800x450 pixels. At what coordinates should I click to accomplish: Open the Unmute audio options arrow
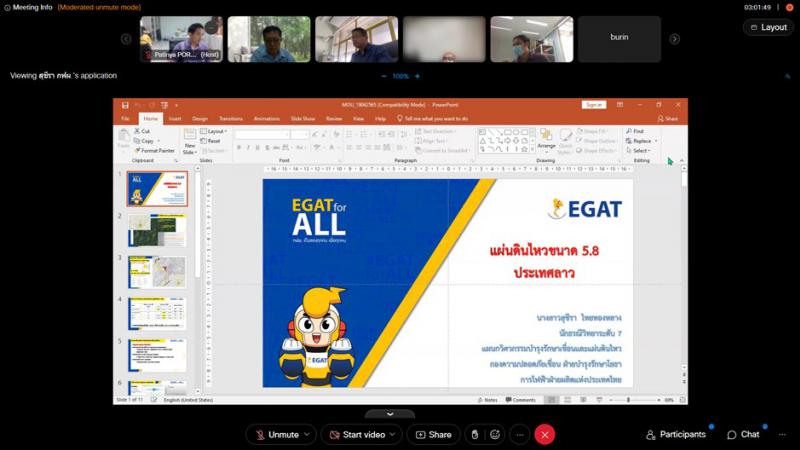click(307, 435)
